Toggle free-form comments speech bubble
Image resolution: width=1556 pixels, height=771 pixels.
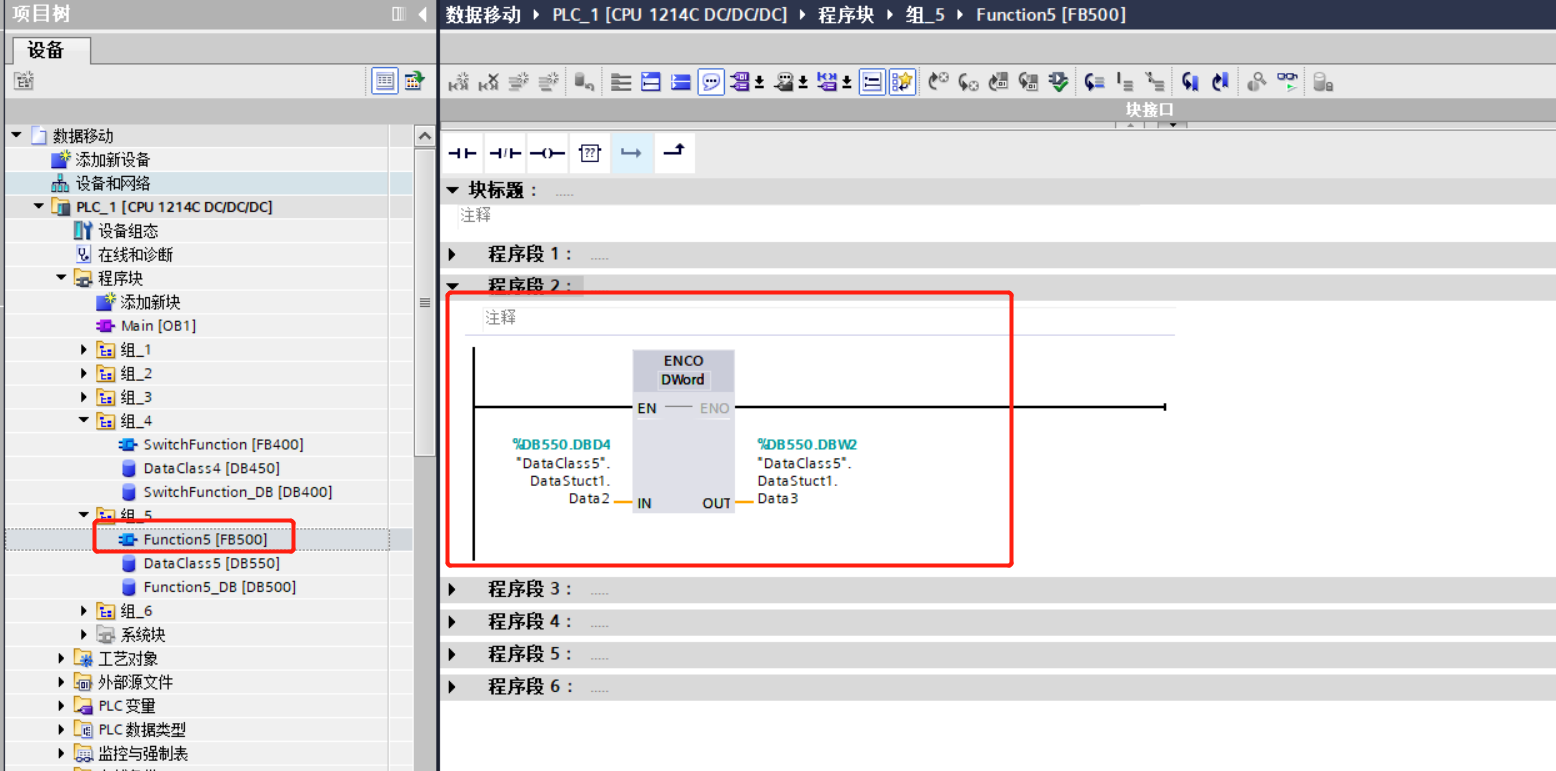tap(711, 82)
